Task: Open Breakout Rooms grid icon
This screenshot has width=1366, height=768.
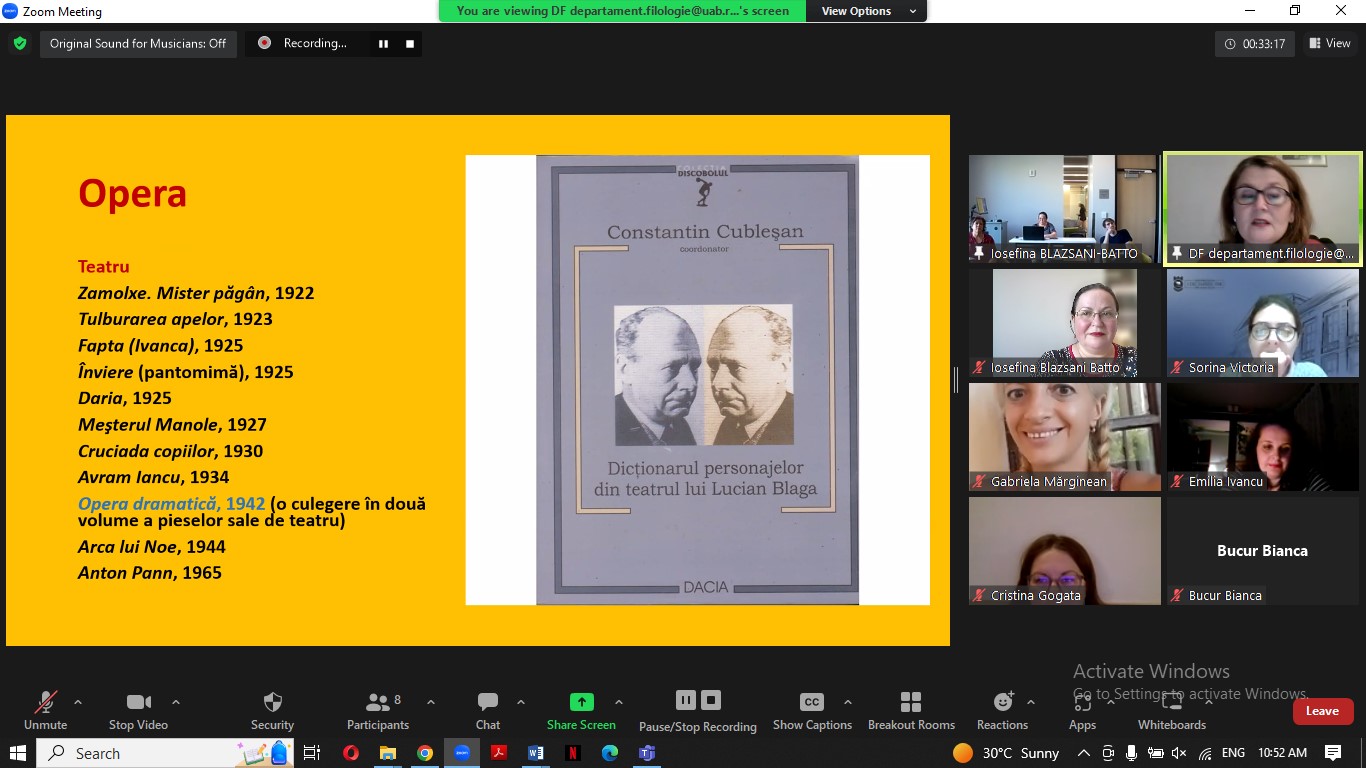Action: coord(911,702)
